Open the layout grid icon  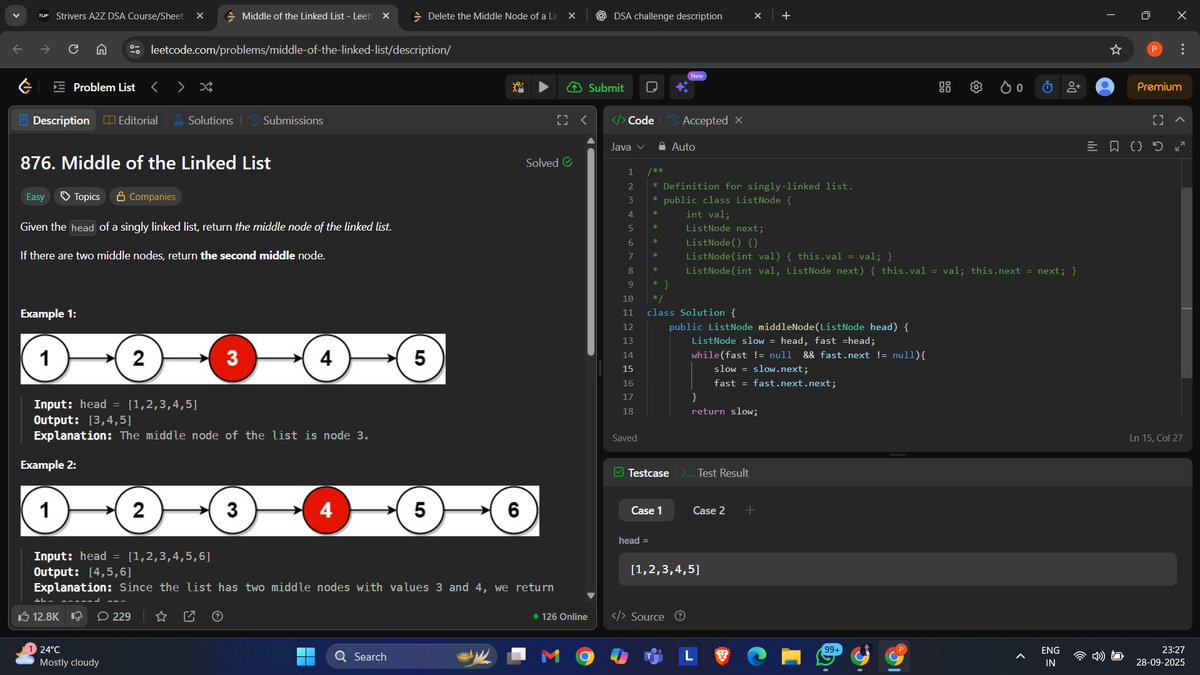point(945,87)
